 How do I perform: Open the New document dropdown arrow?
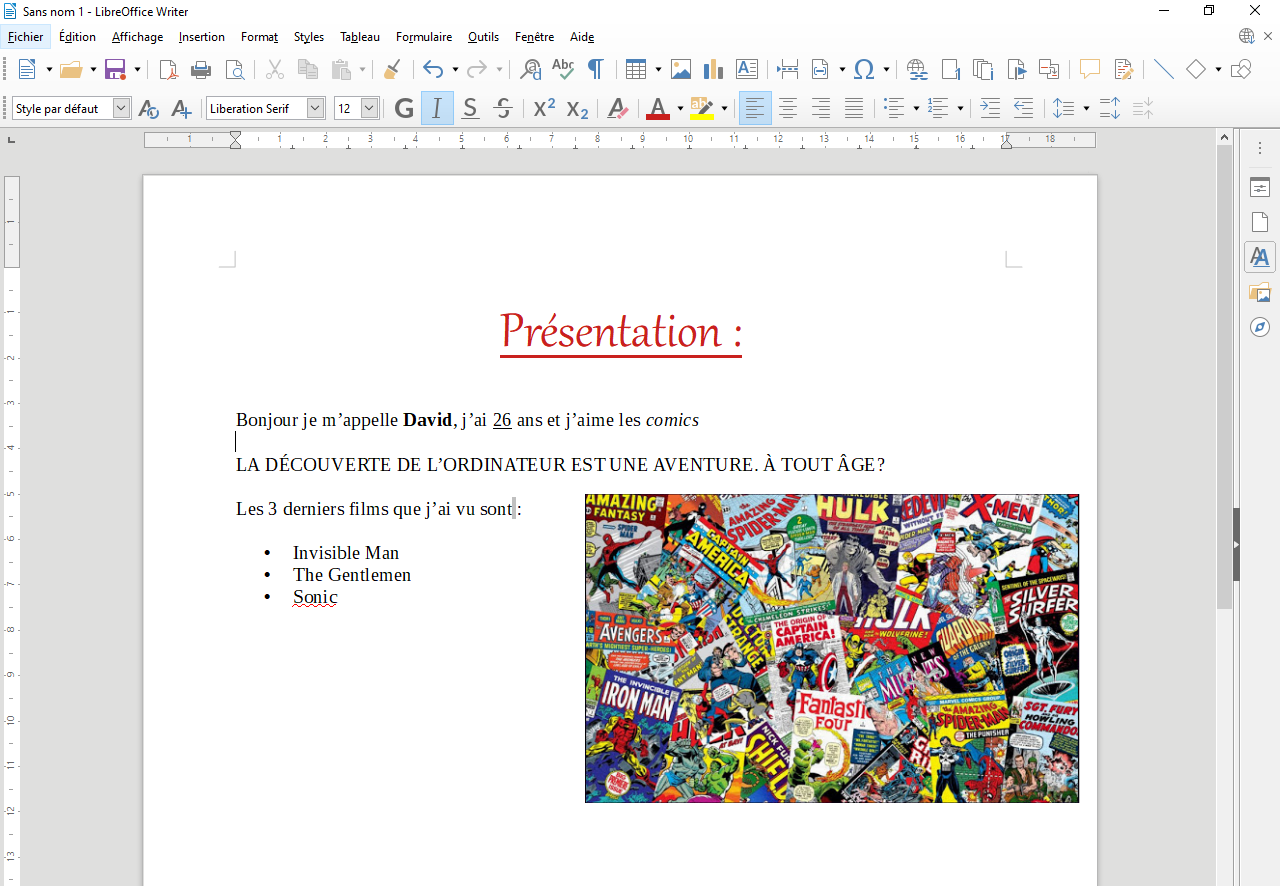click(x=49, y=69)
